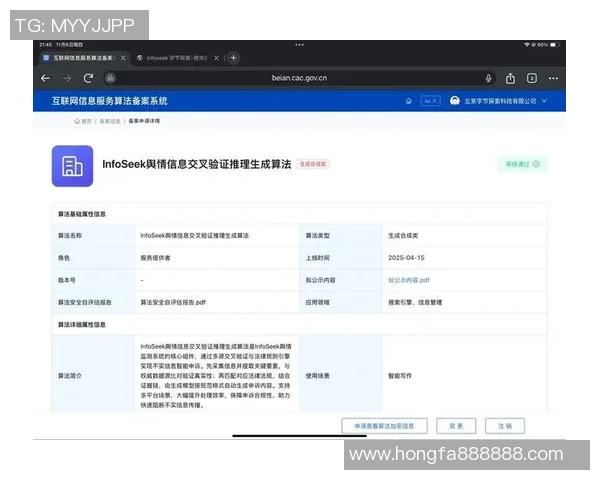Image resolution: width=600 pixels, height=480 pixels.
Task: Click the address bar showing beian.cac.gov.cn
Action: pyautogui.click(x=299, y=78)
